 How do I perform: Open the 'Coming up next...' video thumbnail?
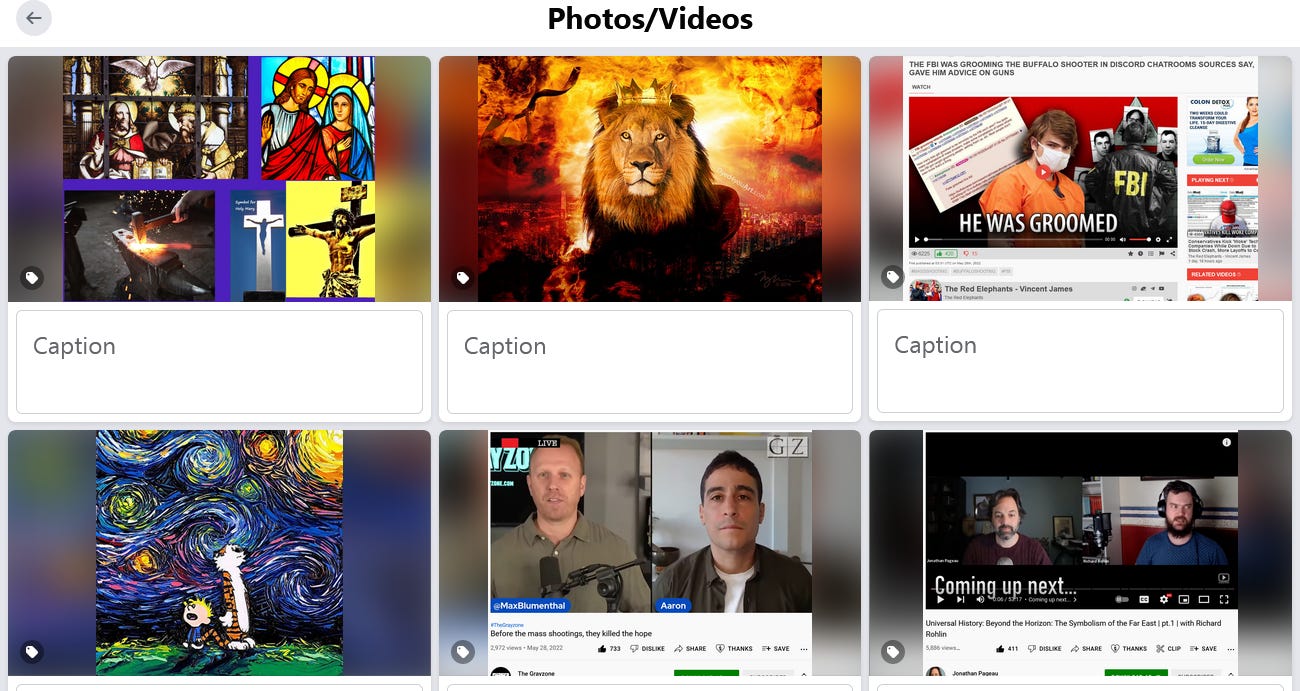[x=1080, y=553]
